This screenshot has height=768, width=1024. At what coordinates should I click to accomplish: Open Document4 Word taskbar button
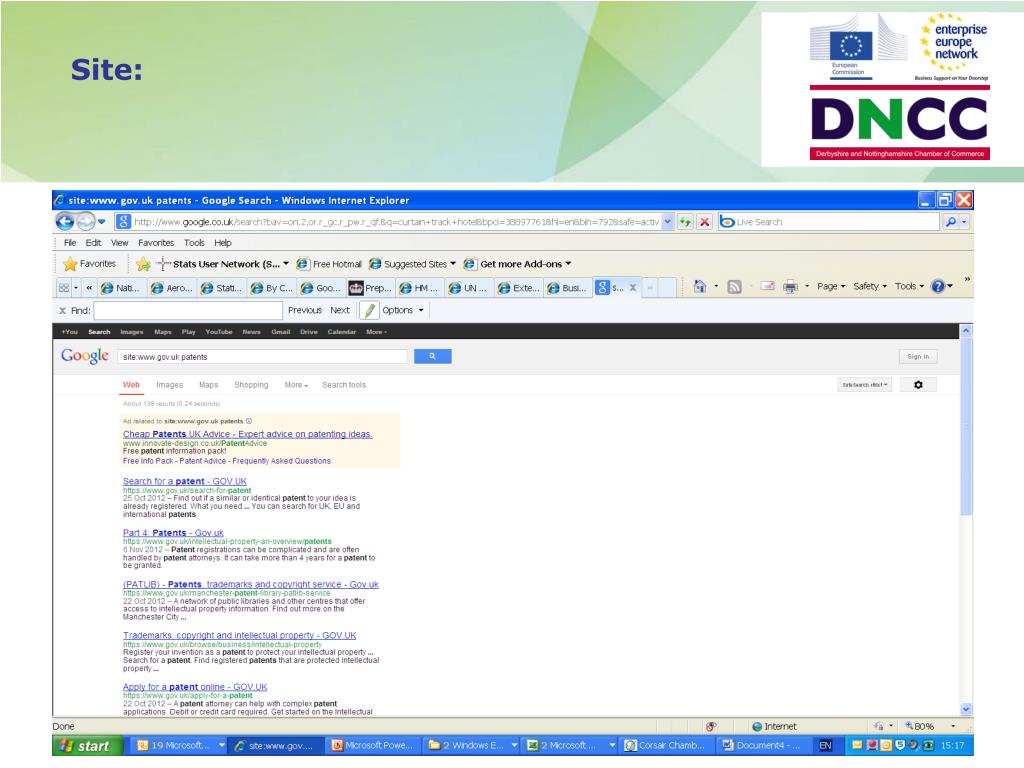coord(761,745)
